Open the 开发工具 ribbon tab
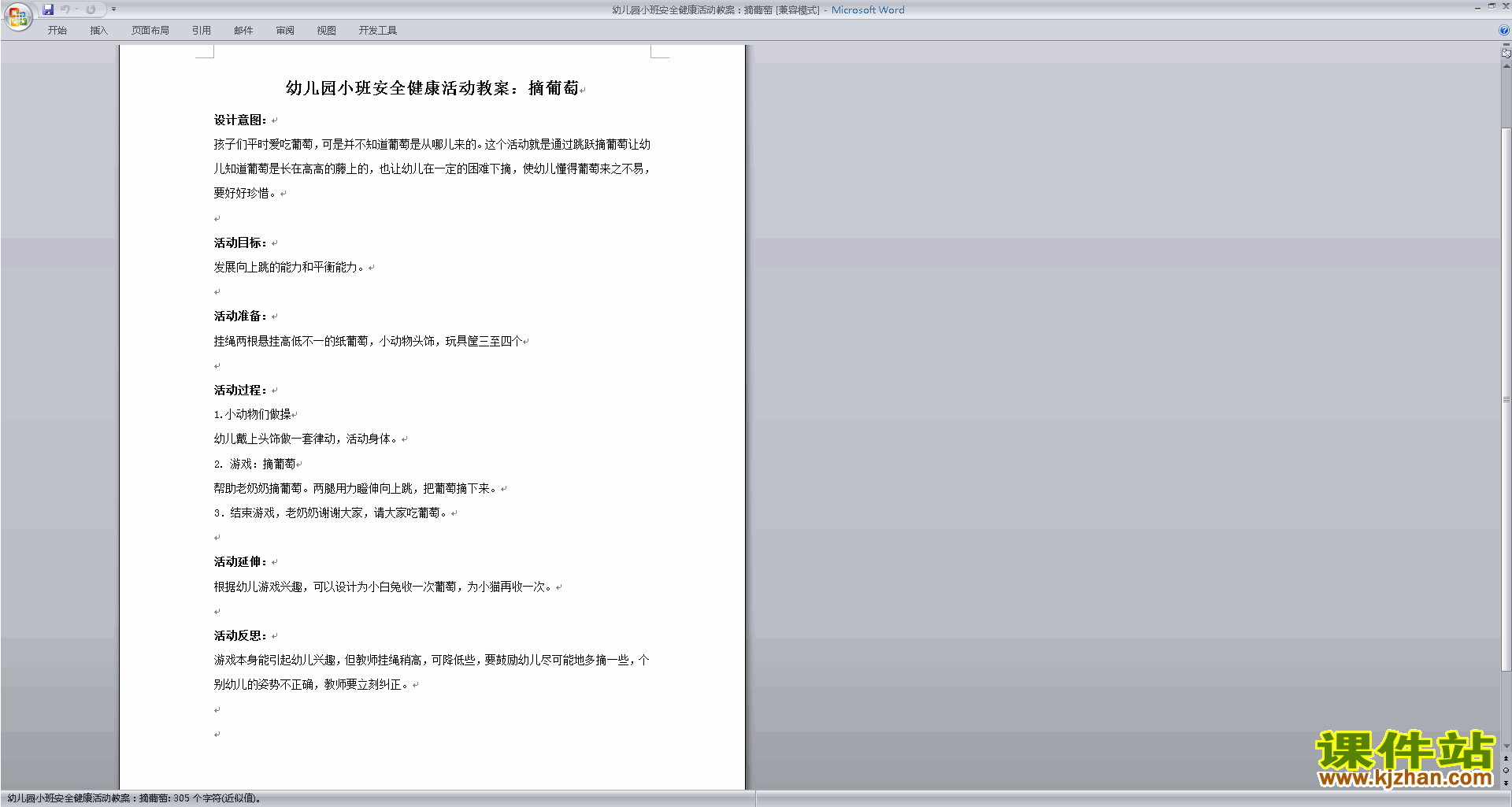The image size is (1512, 807). click(378, 31)
